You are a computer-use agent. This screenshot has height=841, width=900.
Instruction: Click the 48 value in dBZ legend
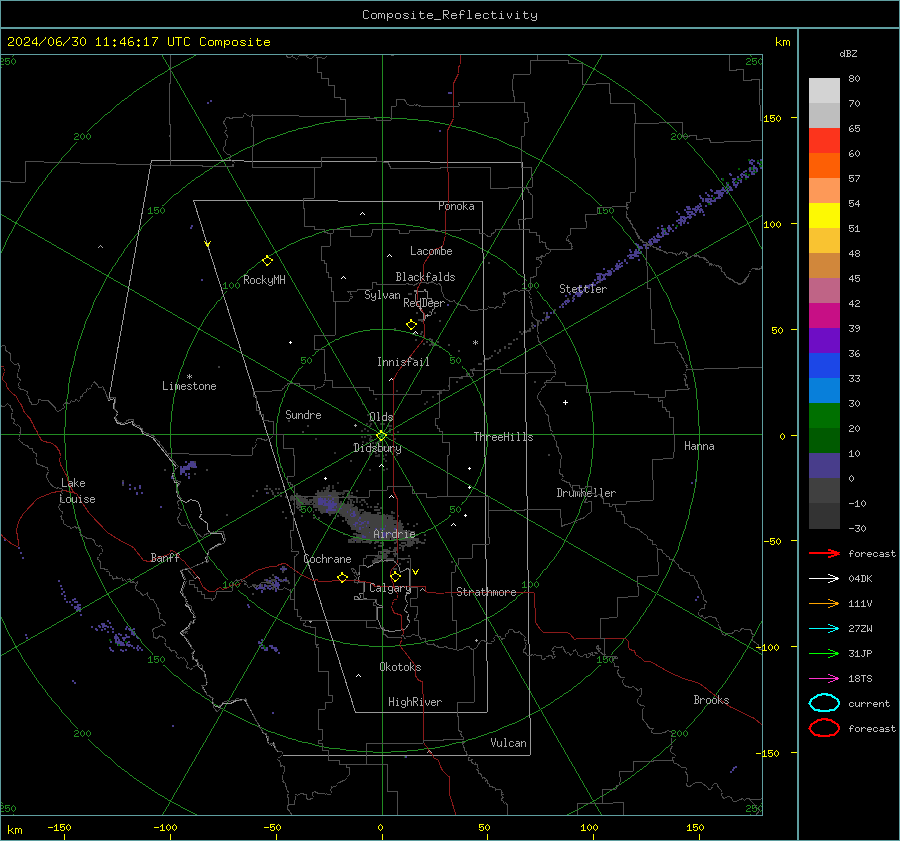pos(854,253)
